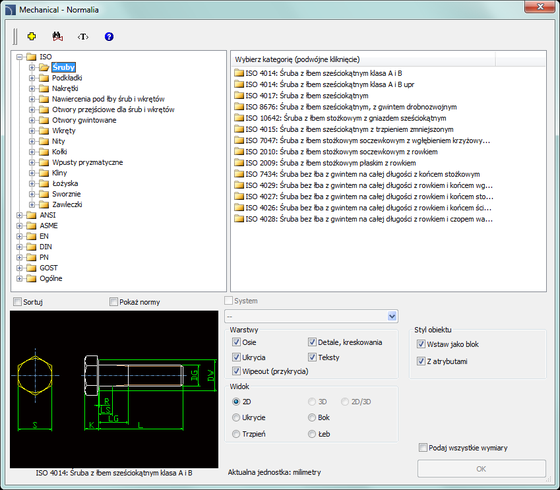560x490 pixels.
Task: Click the Zawleczki folder icon
Action: 44,205
